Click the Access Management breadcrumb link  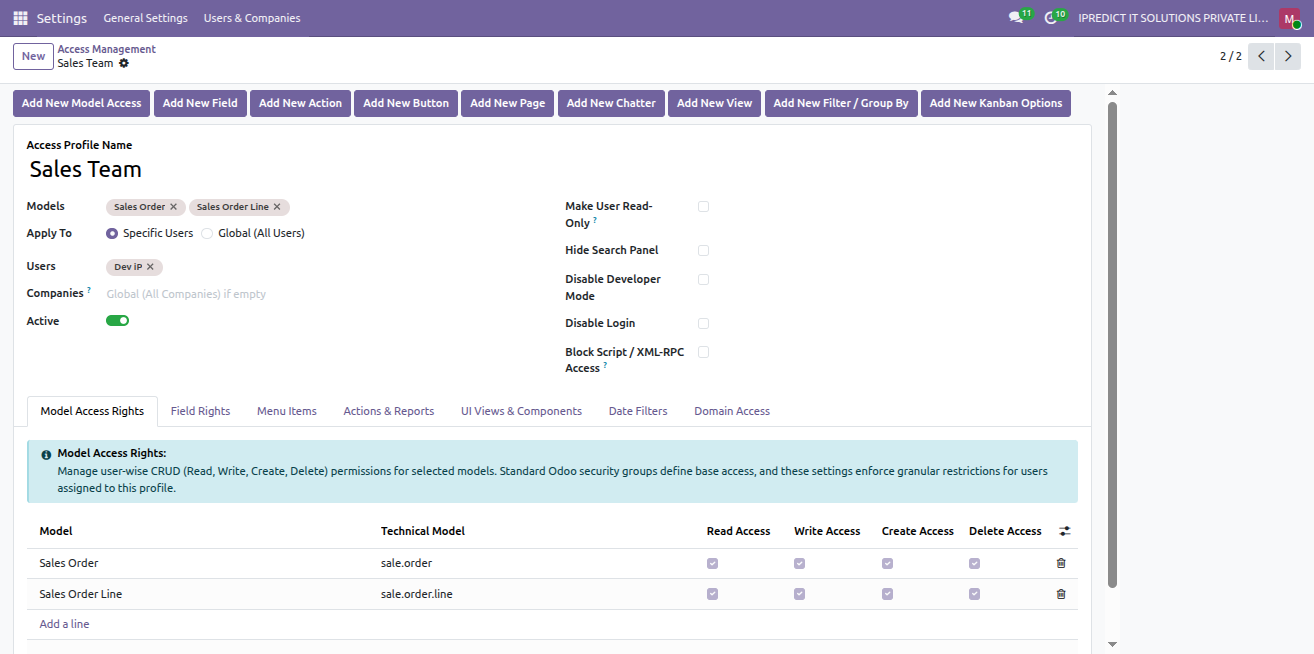click(107, 49)
